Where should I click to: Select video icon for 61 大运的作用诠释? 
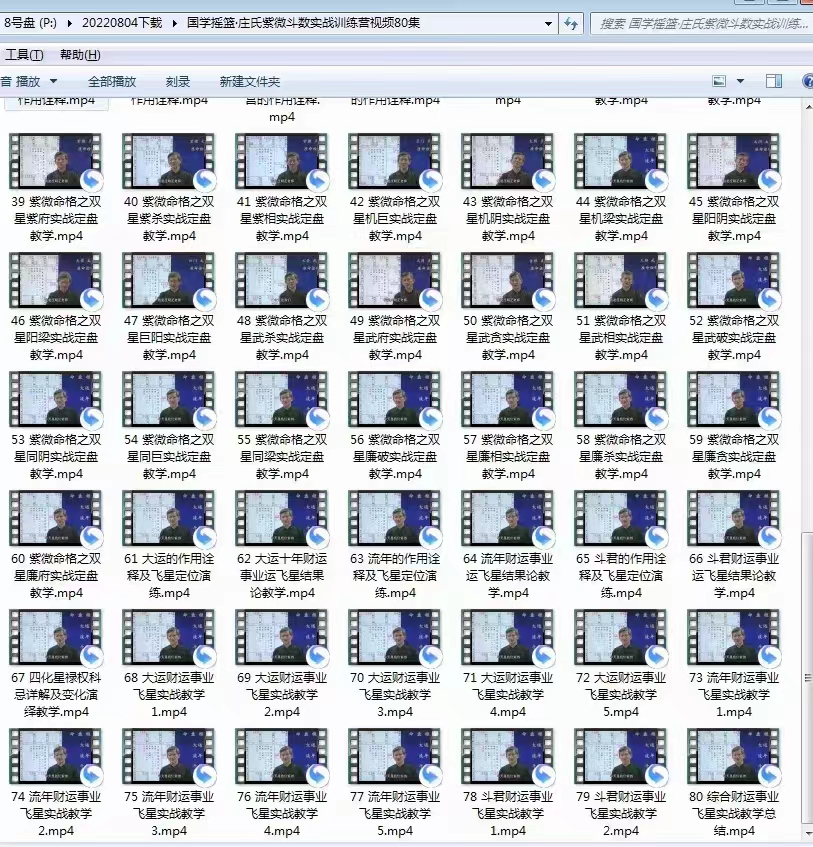click(169, 518)
